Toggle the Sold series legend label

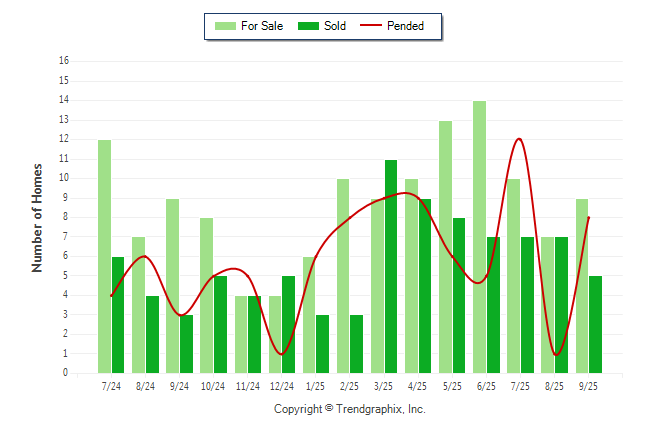point(335,26)
